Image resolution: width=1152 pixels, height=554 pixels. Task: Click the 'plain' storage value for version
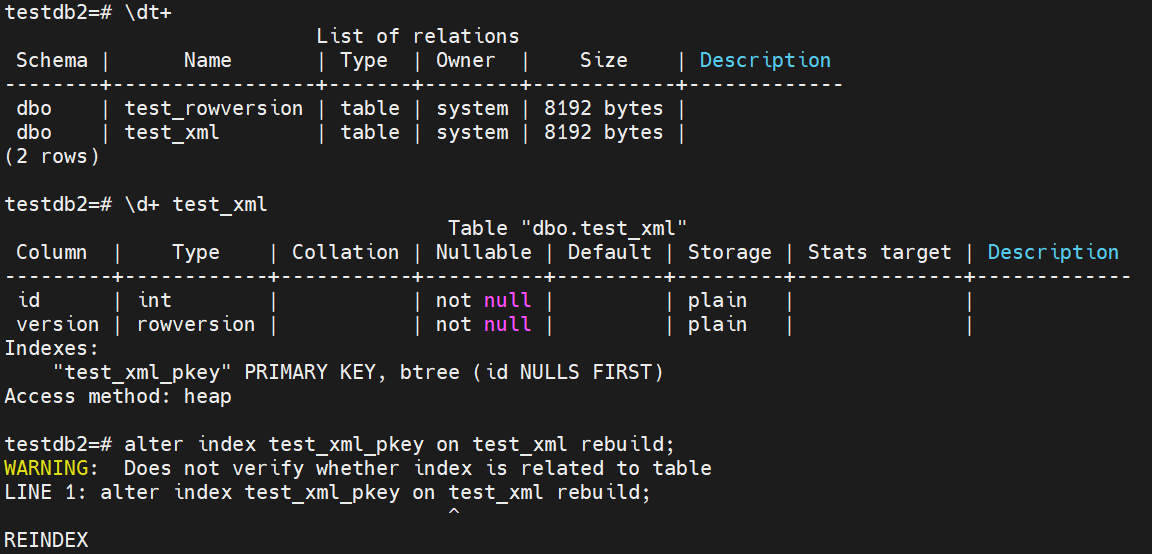click(x=717, y=325)
